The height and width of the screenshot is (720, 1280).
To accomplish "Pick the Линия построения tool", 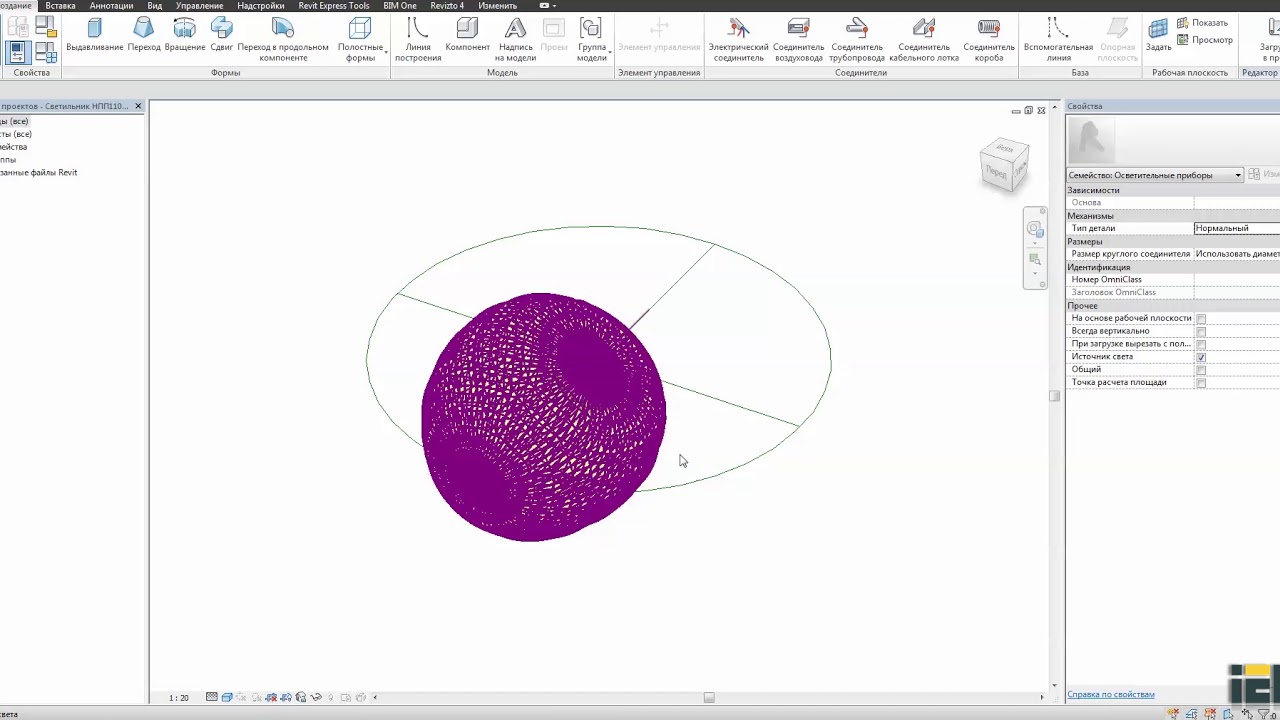I will tap(418, 40).
